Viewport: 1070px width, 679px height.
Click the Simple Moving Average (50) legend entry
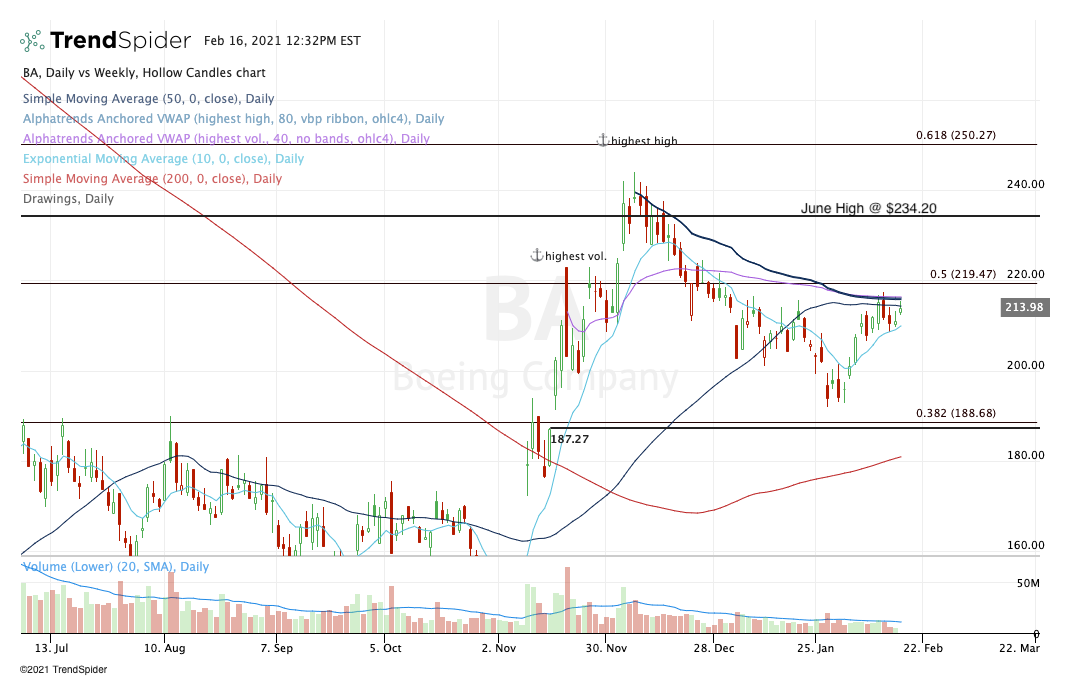point(148,99)
